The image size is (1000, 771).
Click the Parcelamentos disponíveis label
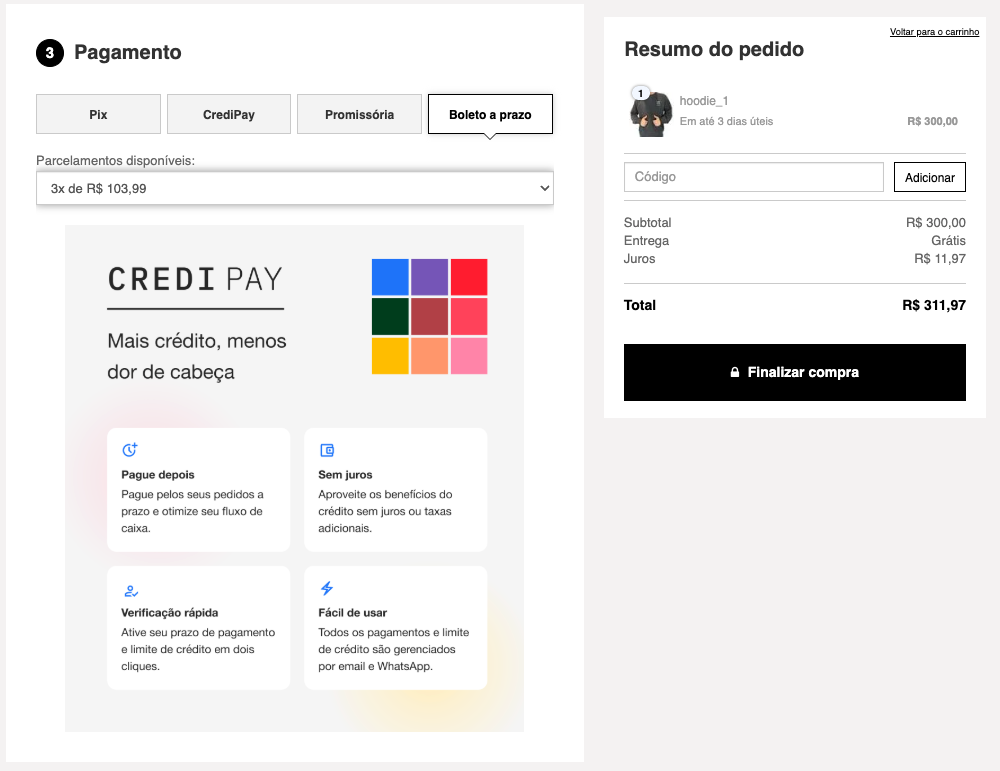(x=115, y=161)
